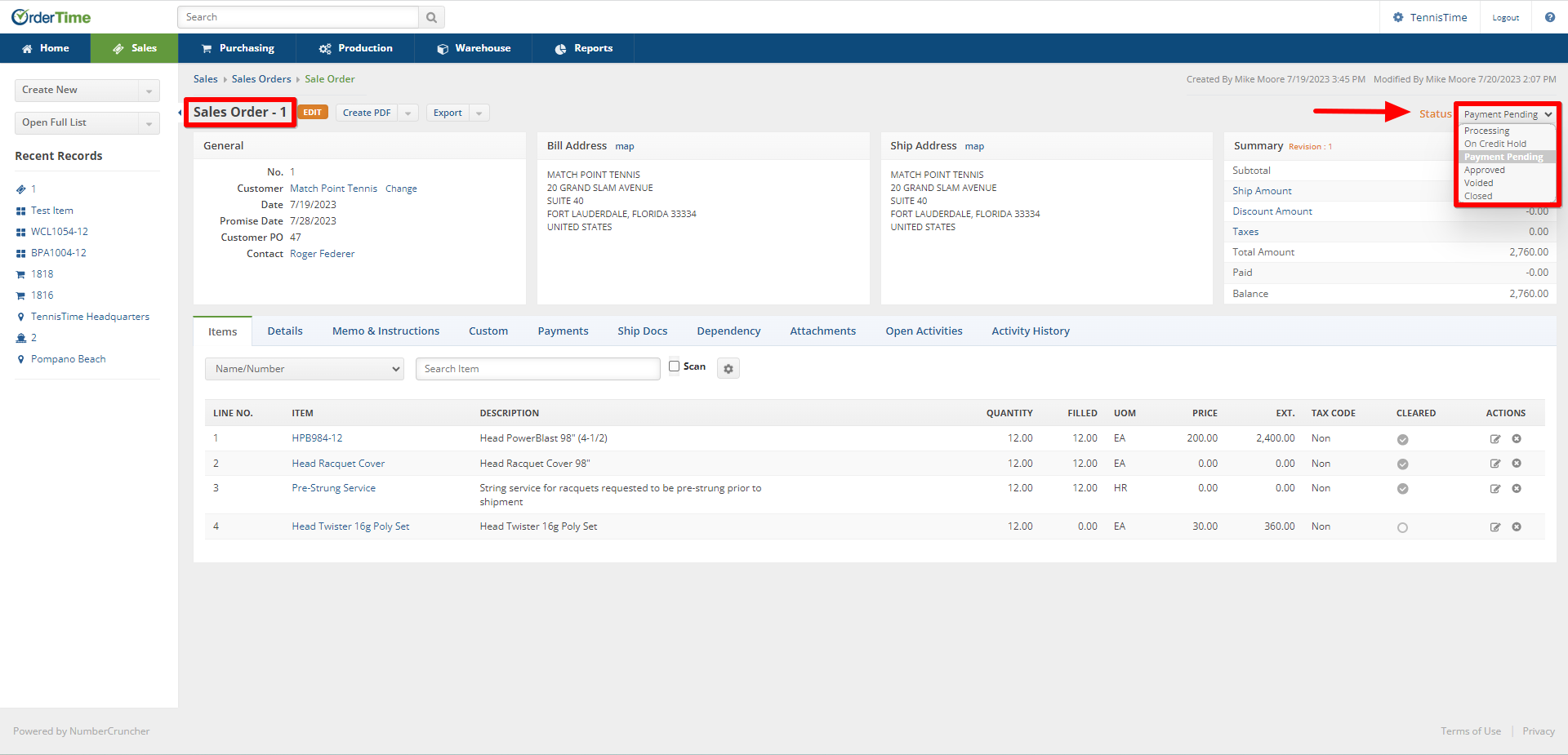This screenshot has height=755, width=1568.
Task: Switch to the Open Activities tab
Action: (x=924, y=331)
